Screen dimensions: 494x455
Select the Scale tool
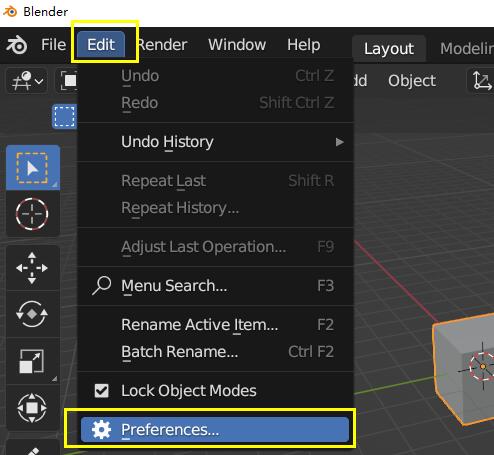(x=32, y=361)
